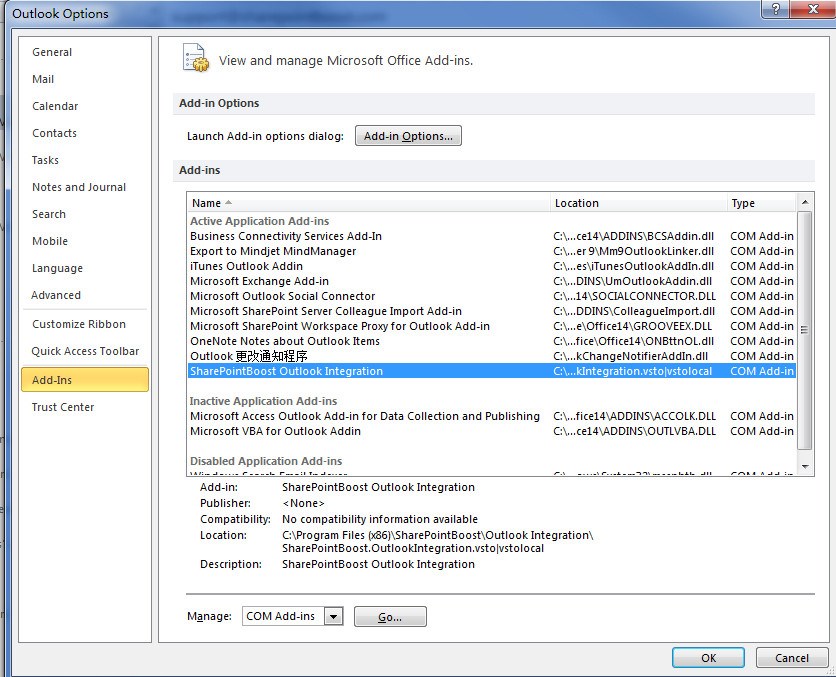Screen dimensions: 836x677
Task: Click the BCSAddin.dll location cell
Action: (x=633, y=236)
